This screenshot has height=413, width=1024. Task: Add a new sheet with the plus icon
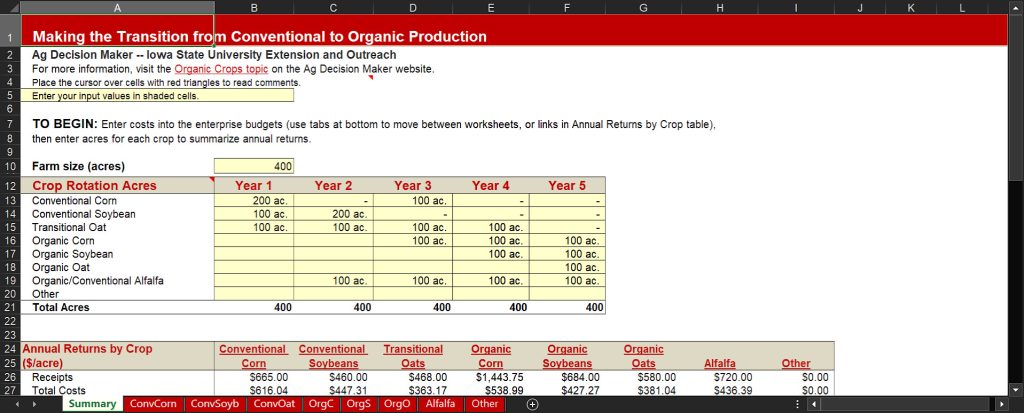tap(532, 404)
